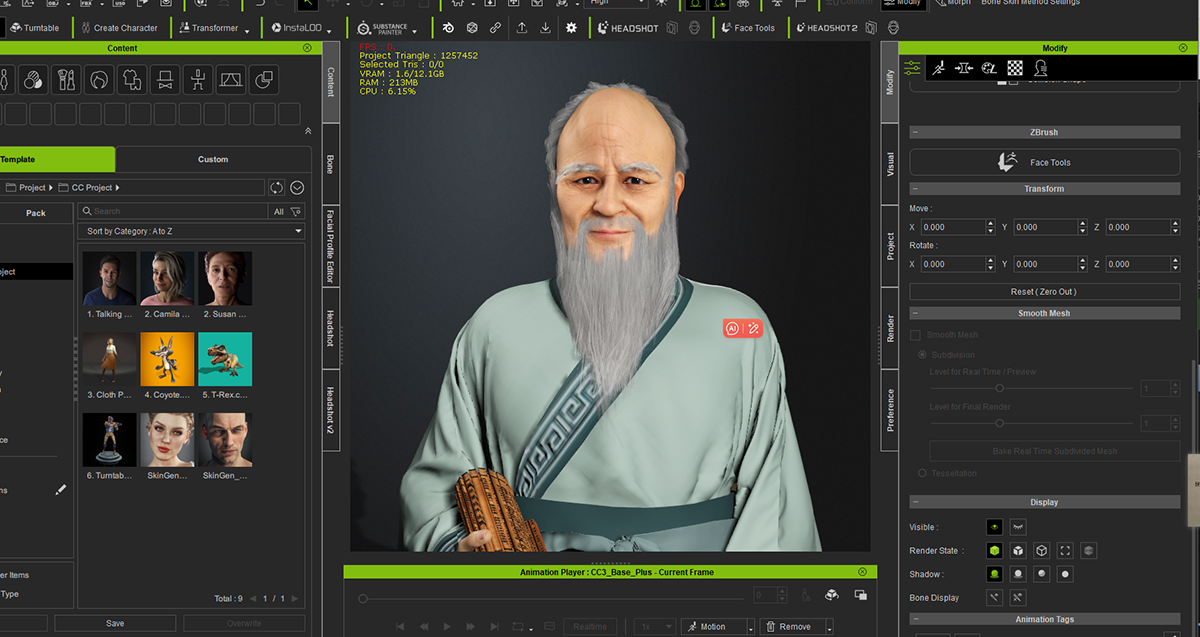
Task: Click the circled down-arrow beside content path
Action: pyautogui.click(x=297, y=187)
